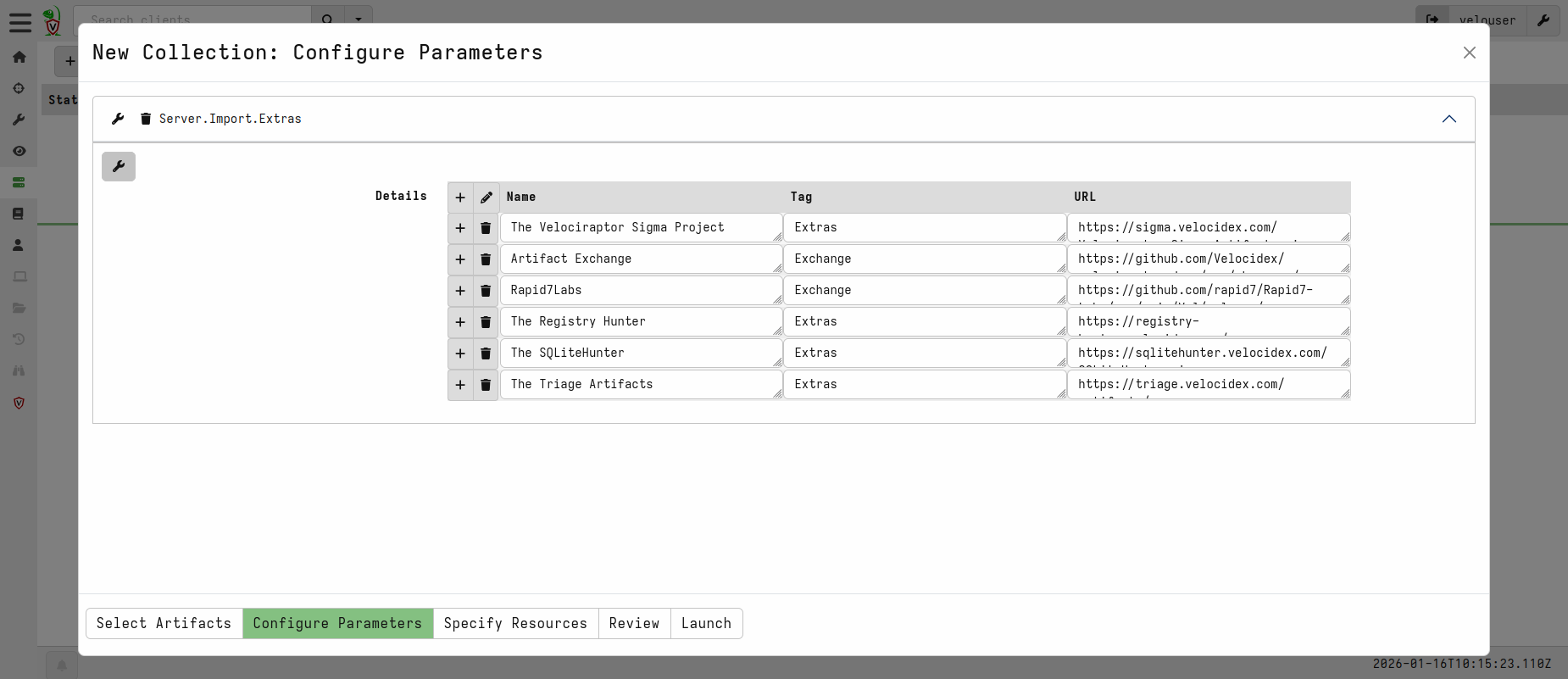Add a row after Rapid7Labs
This screenshot has width=1568, height=679.
pyautogui.click(x=460, y=291)
